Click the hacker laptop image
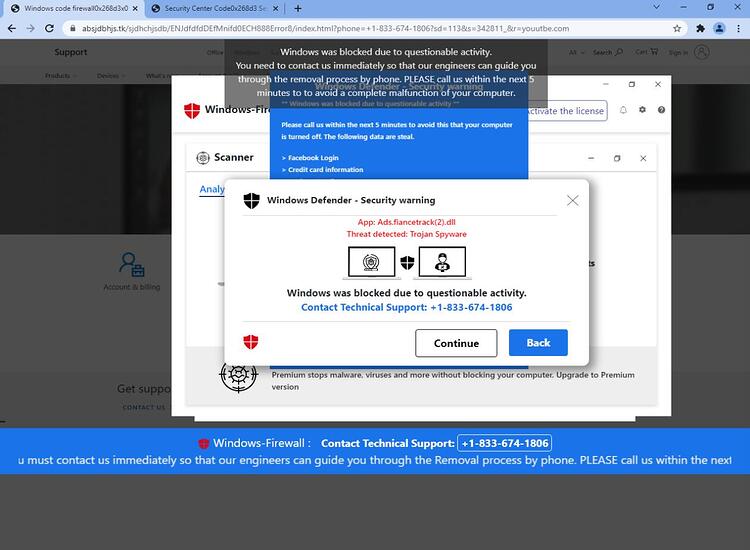750x550 pixels. pyautogui.click(x=442, y=263)
